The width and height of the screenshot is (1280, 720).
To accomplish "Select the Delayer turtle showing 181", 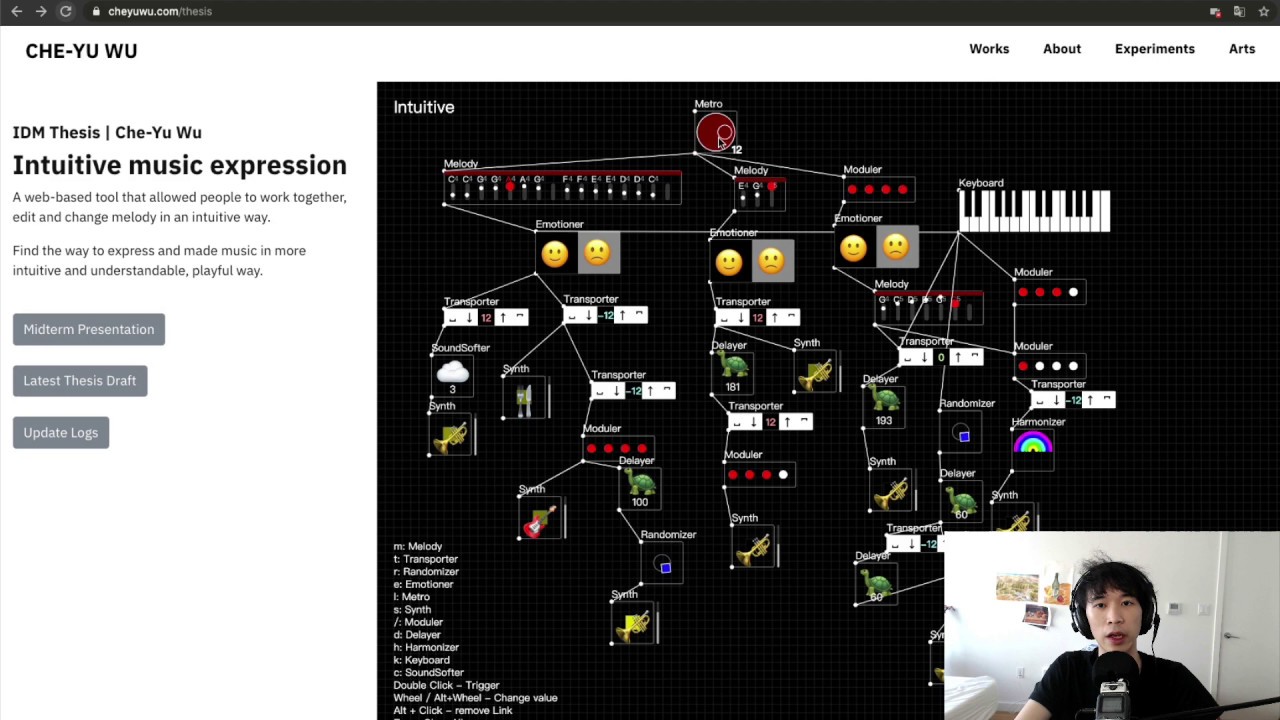I will coord(733,366).
